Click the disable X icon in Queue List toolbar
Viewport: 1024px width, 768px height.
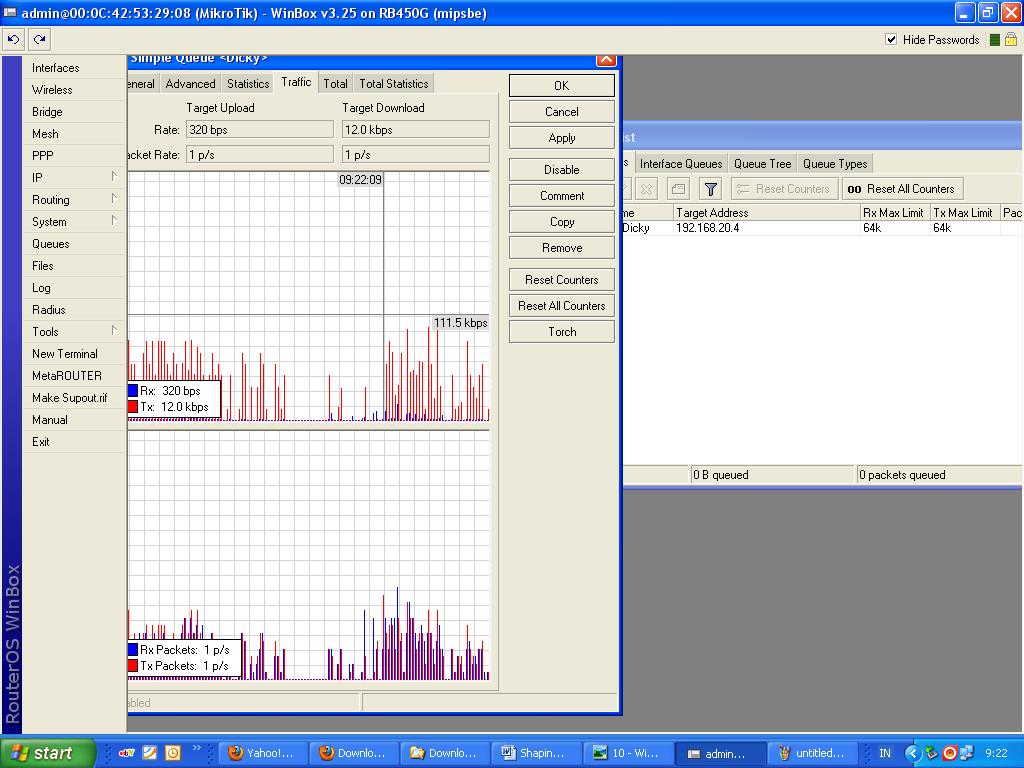click(647, 189)
